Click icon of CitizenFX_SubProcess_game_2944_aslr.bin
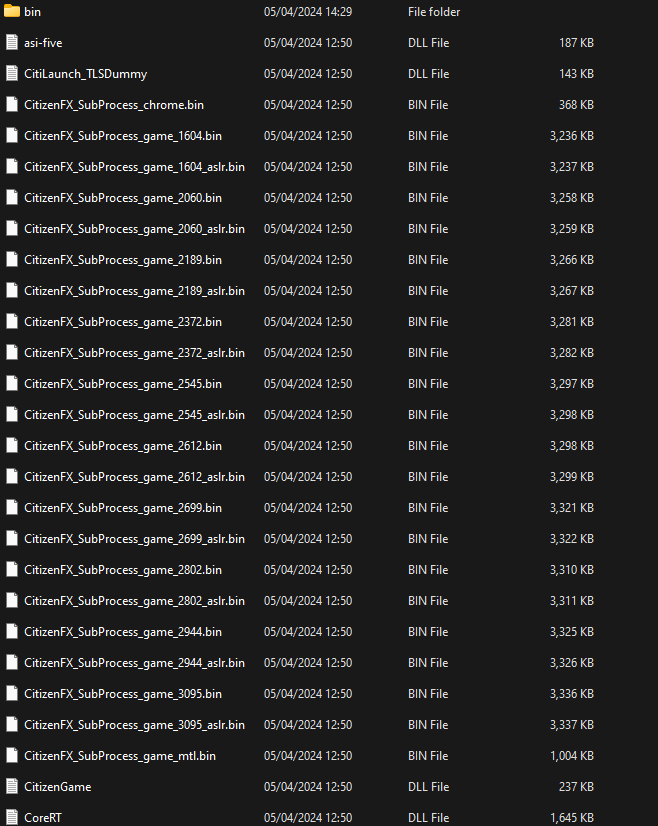 pyautogui.click(x=12, y=663)
